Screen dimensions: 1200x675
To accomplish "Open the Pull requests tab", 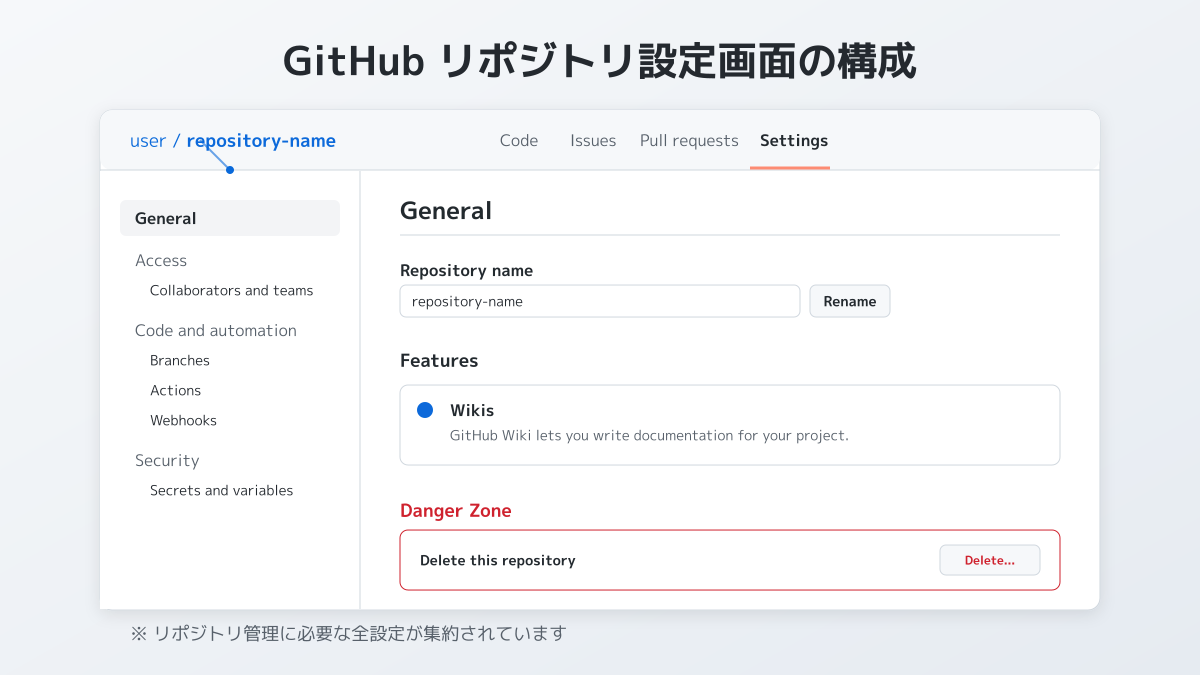I will point(689,141).
